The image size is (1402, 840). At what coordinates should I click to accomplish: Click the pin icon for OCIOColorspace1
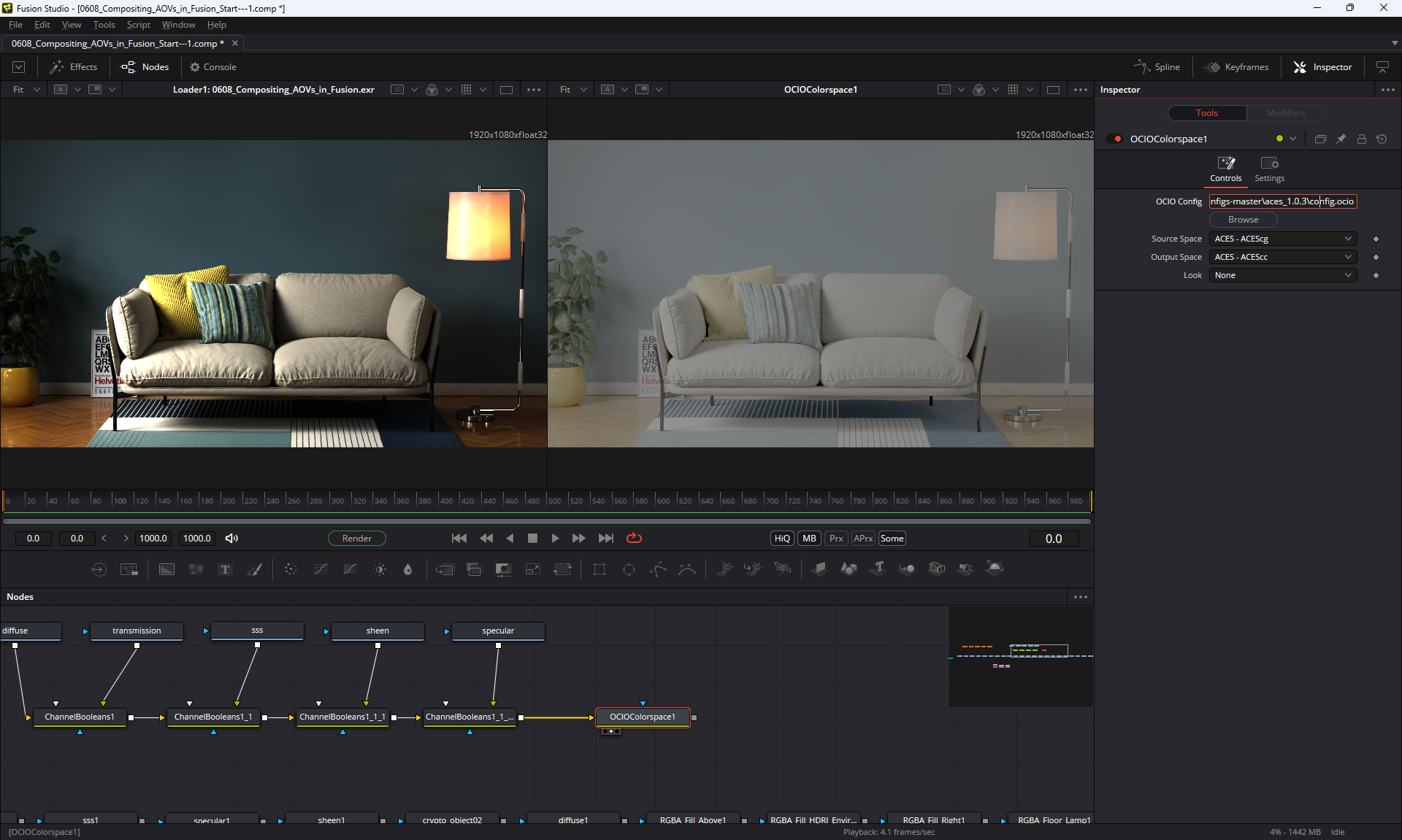pyautogui.click(x=1341, y=139)
